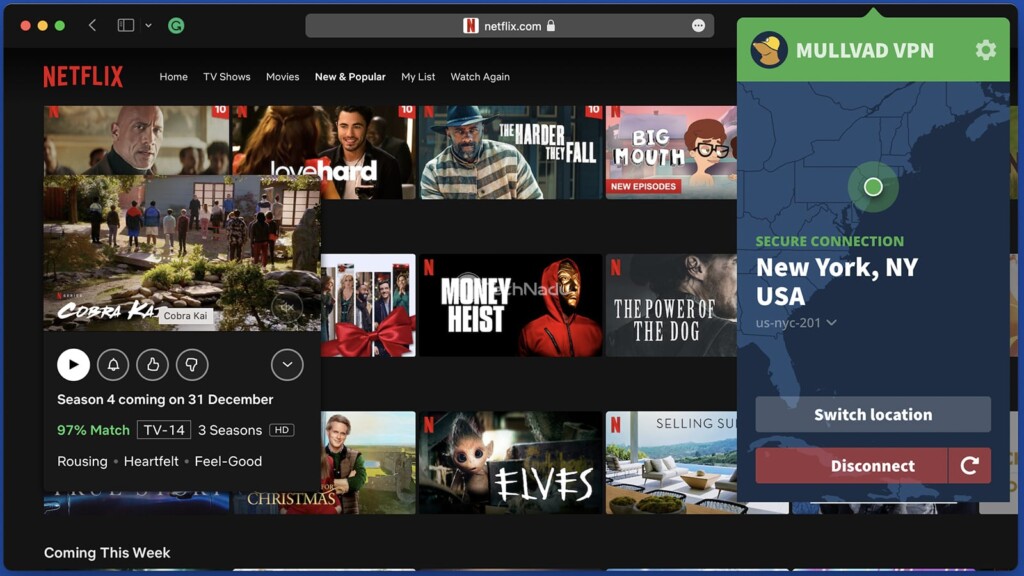Click the Feel-Good genre tag
The width and height of the screenshot is (1024, 576).
(x=228, y=461)
